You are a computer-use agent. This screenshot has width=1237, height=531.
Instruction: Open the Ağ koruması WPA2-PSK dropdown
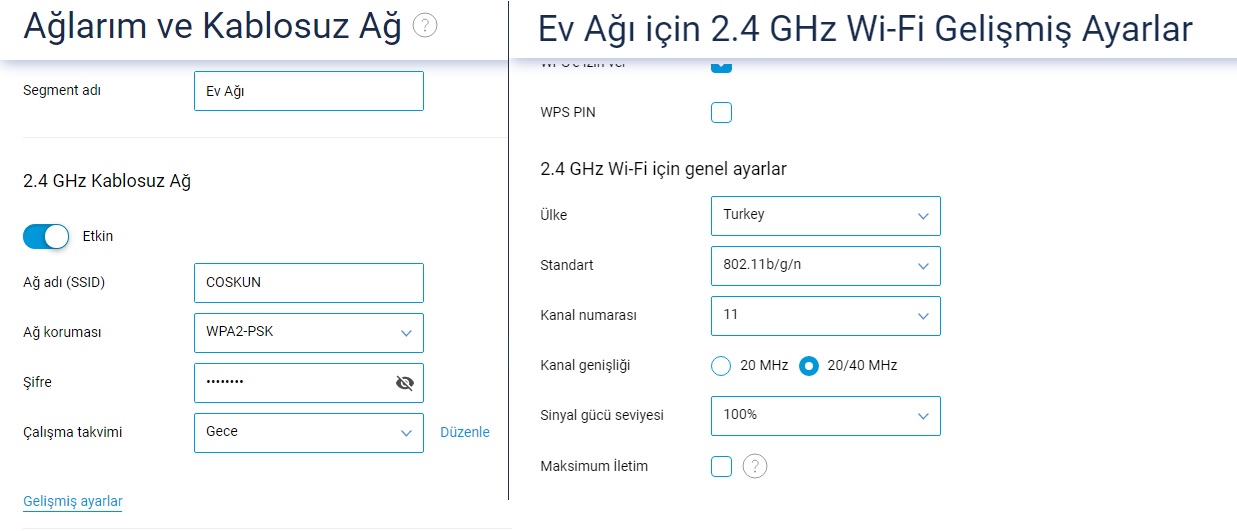pyautogui.click(x=309, y=333)
